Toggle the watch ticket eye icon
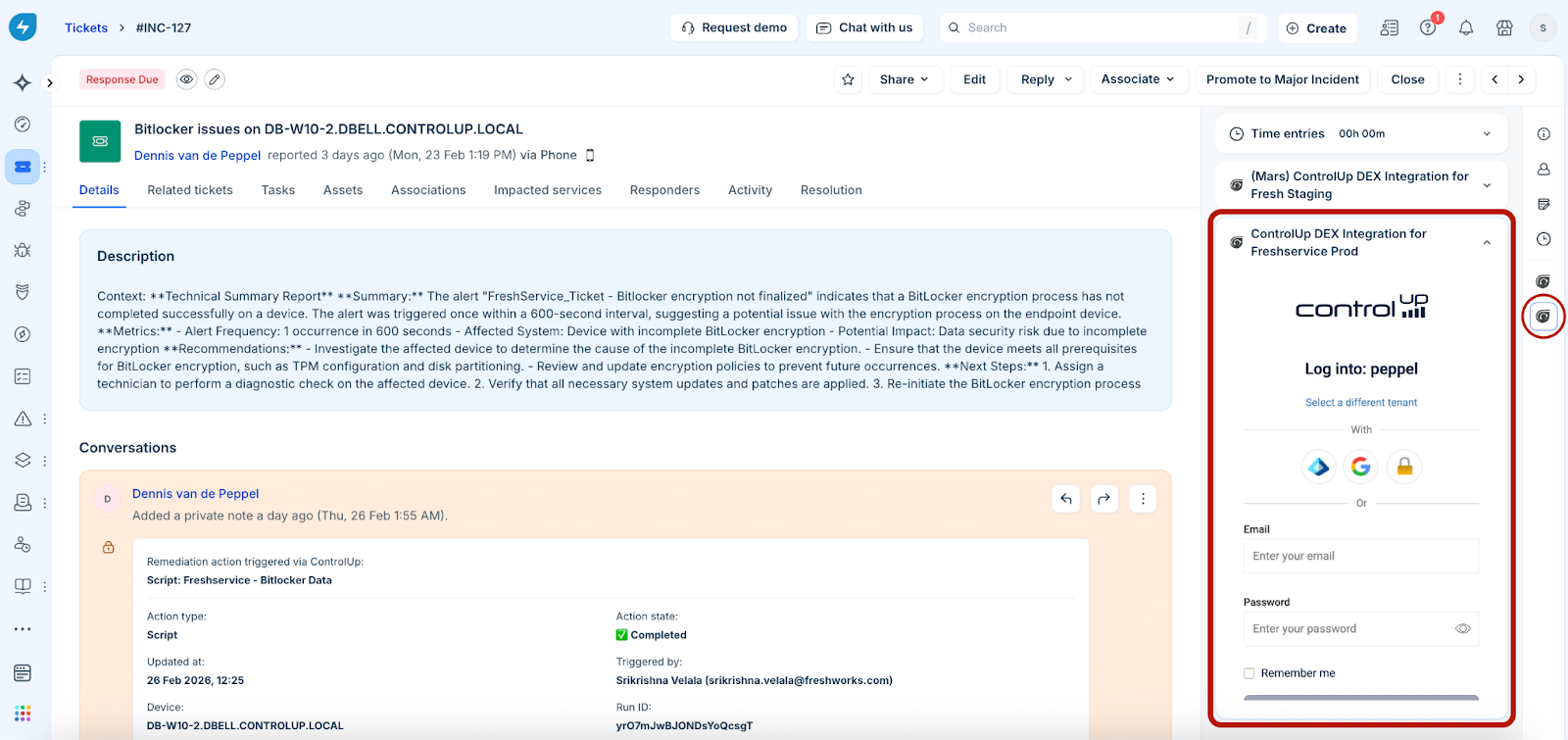The image size is (1568, 740). coord(186,79)
